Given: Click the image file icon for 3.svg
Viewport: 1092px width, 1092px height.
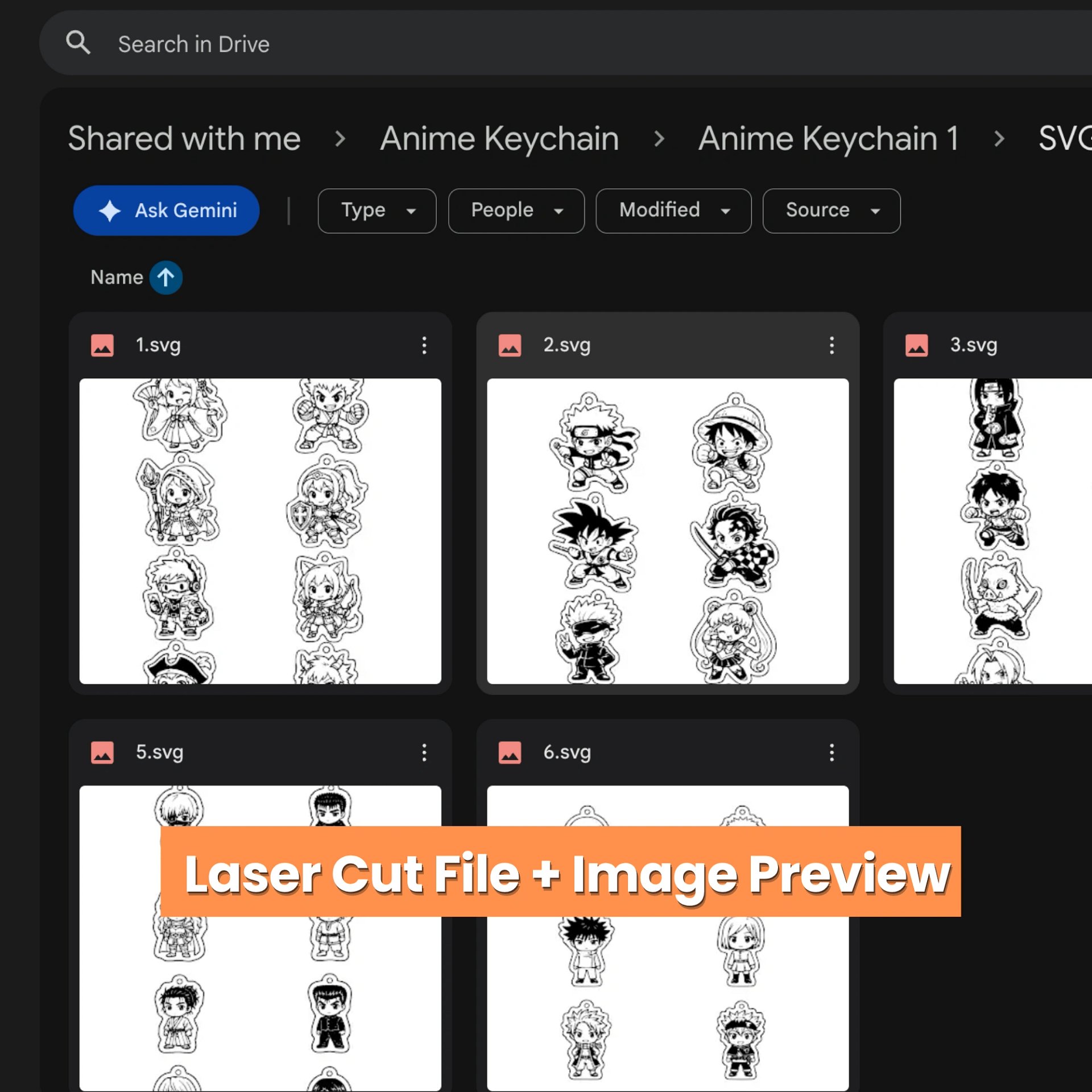Looking at the screenshot, I should click(917, 345).
